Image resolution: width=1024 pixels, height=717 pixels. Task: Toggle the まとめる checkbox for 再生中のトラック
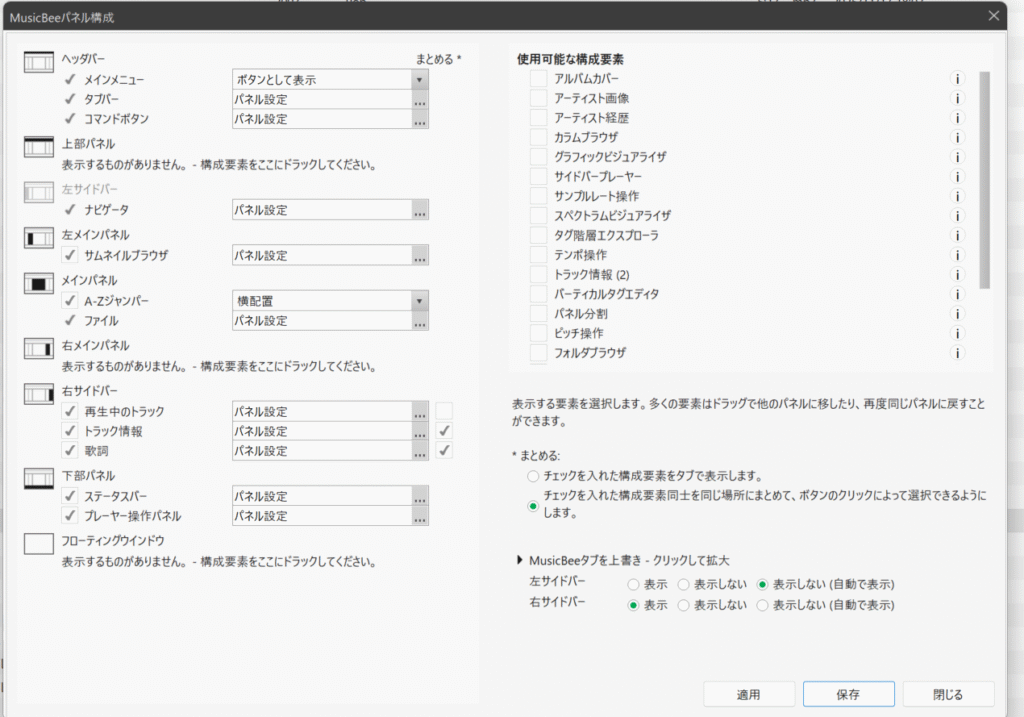click(444, 411)
